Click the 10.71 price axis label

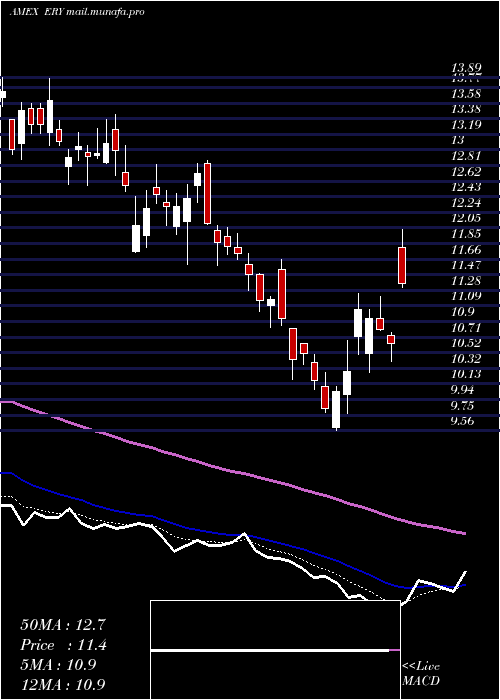click(466, 327)
